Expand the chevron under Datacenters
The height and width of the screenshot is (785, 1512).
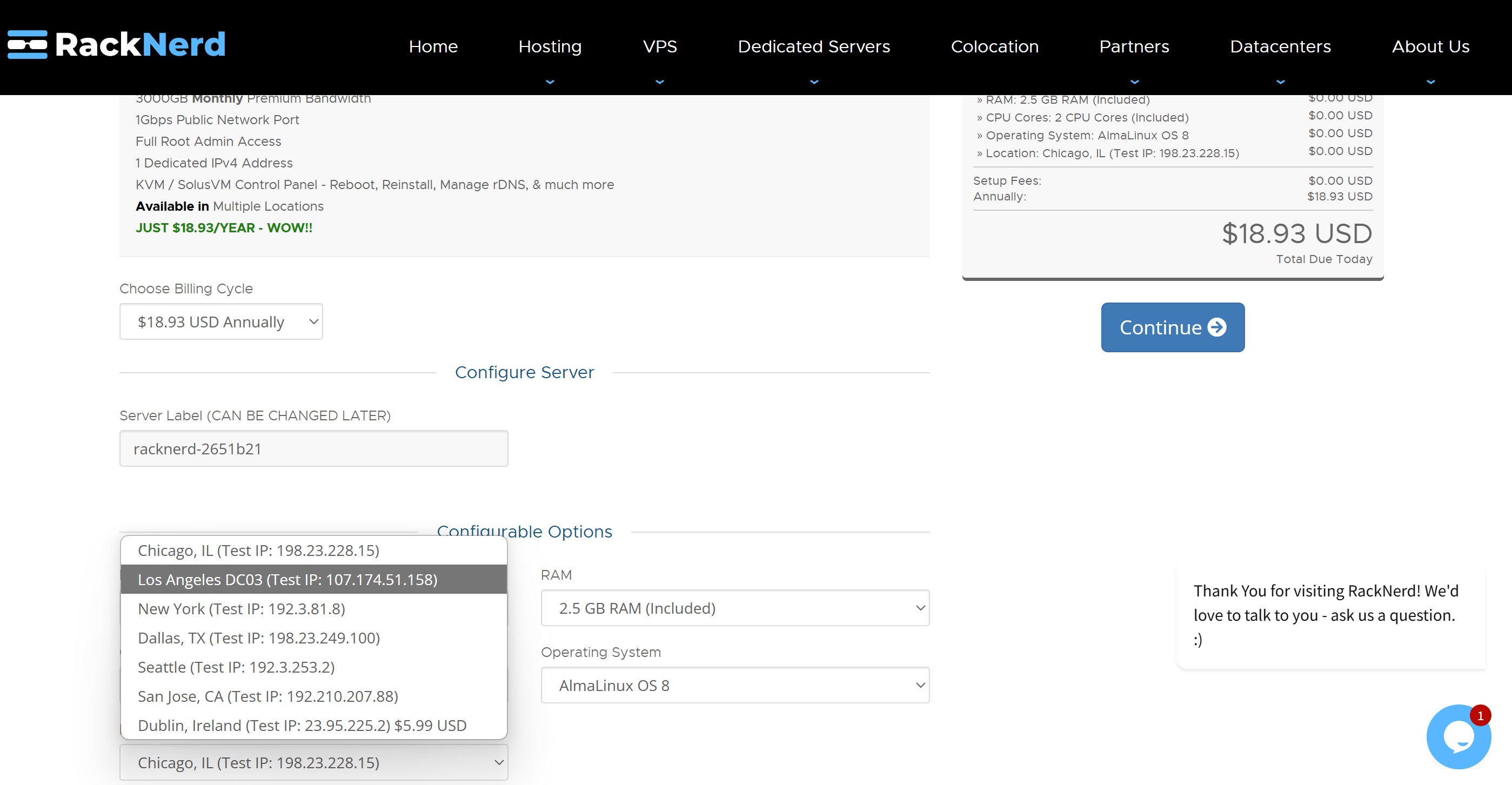pyautogui.click(x=1280, y=82)
